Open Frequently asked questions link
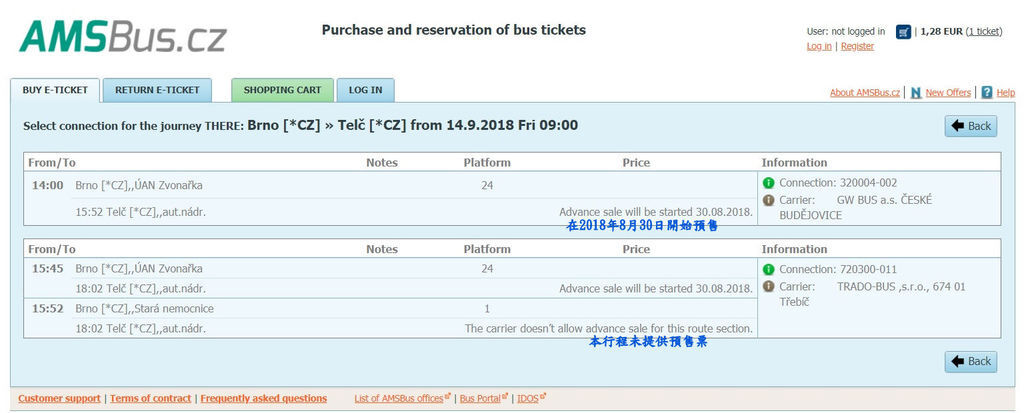The width and height of the screenshot is (1024, 413). point(263,398)
